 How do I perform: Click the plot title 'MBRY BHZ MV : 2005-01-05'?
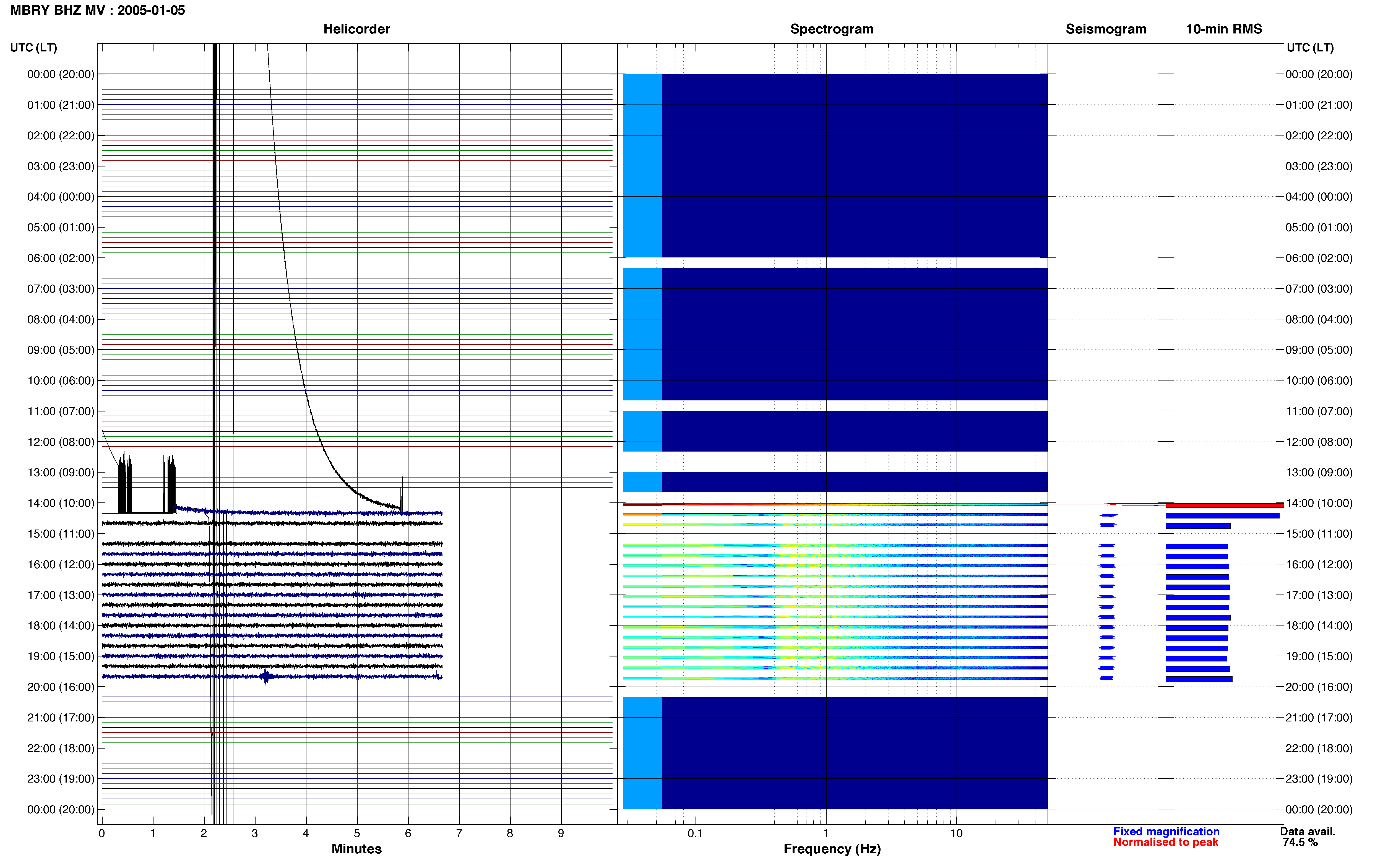click(x=98, y=10)
